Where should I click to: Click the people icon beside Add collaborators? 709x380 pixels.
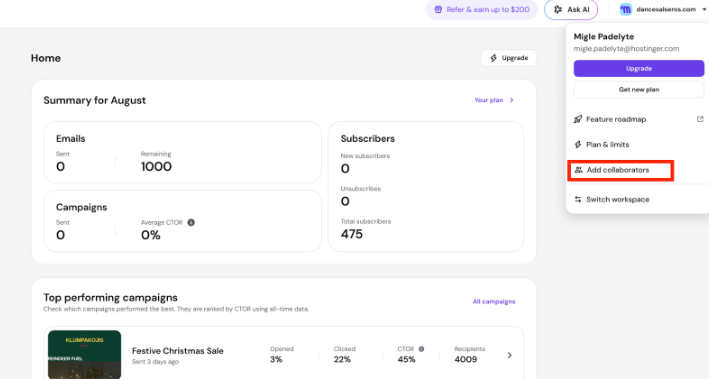click(x=578, y=170)
